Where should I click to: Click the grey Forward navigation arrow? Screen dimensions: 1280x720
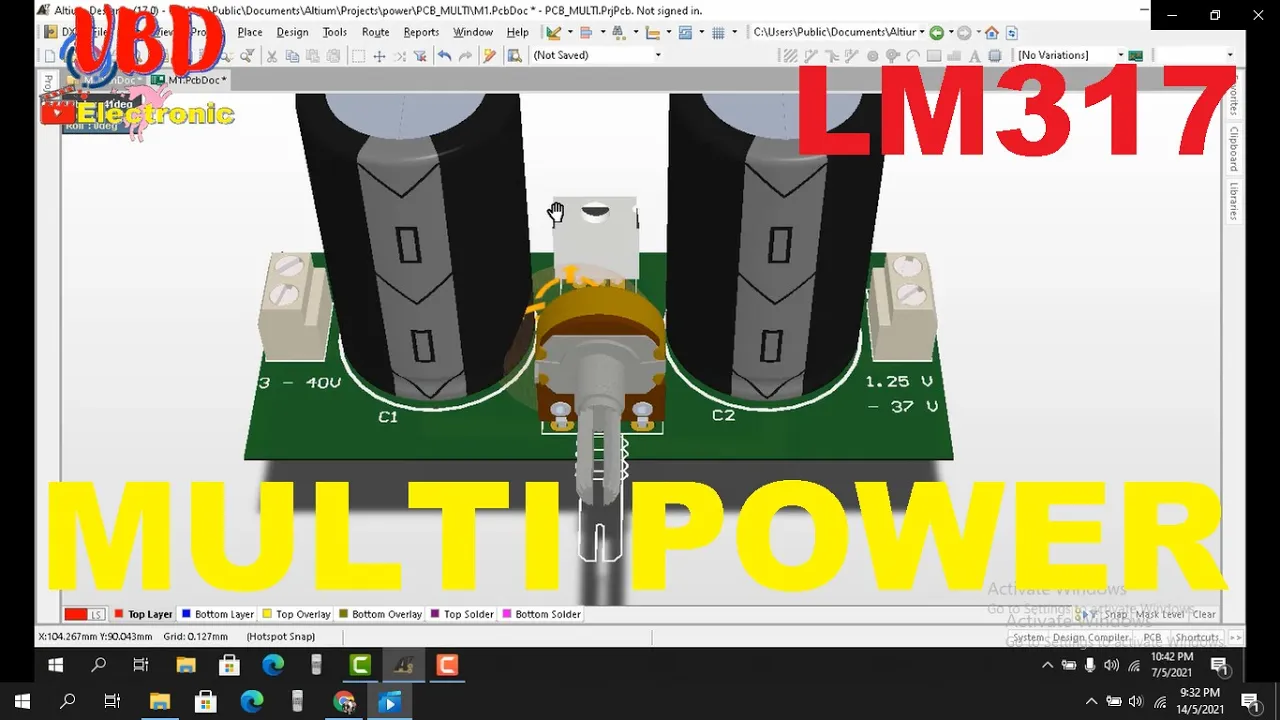(964, 33)
